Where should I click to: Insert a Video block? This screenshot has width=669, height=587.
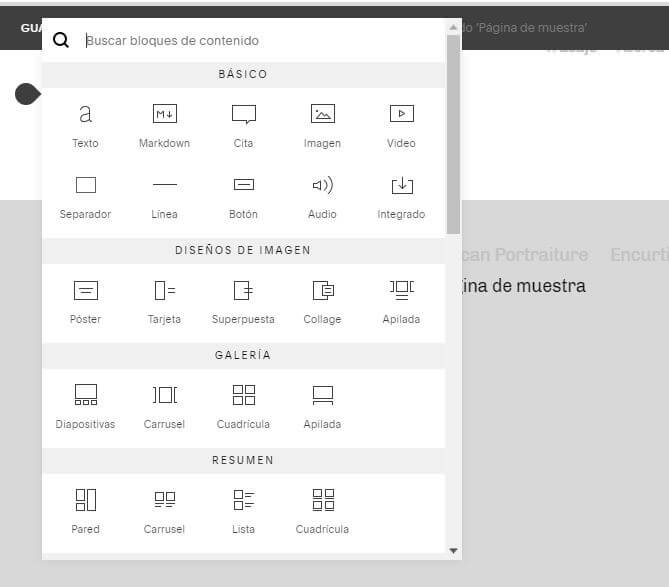click(401, 126)
